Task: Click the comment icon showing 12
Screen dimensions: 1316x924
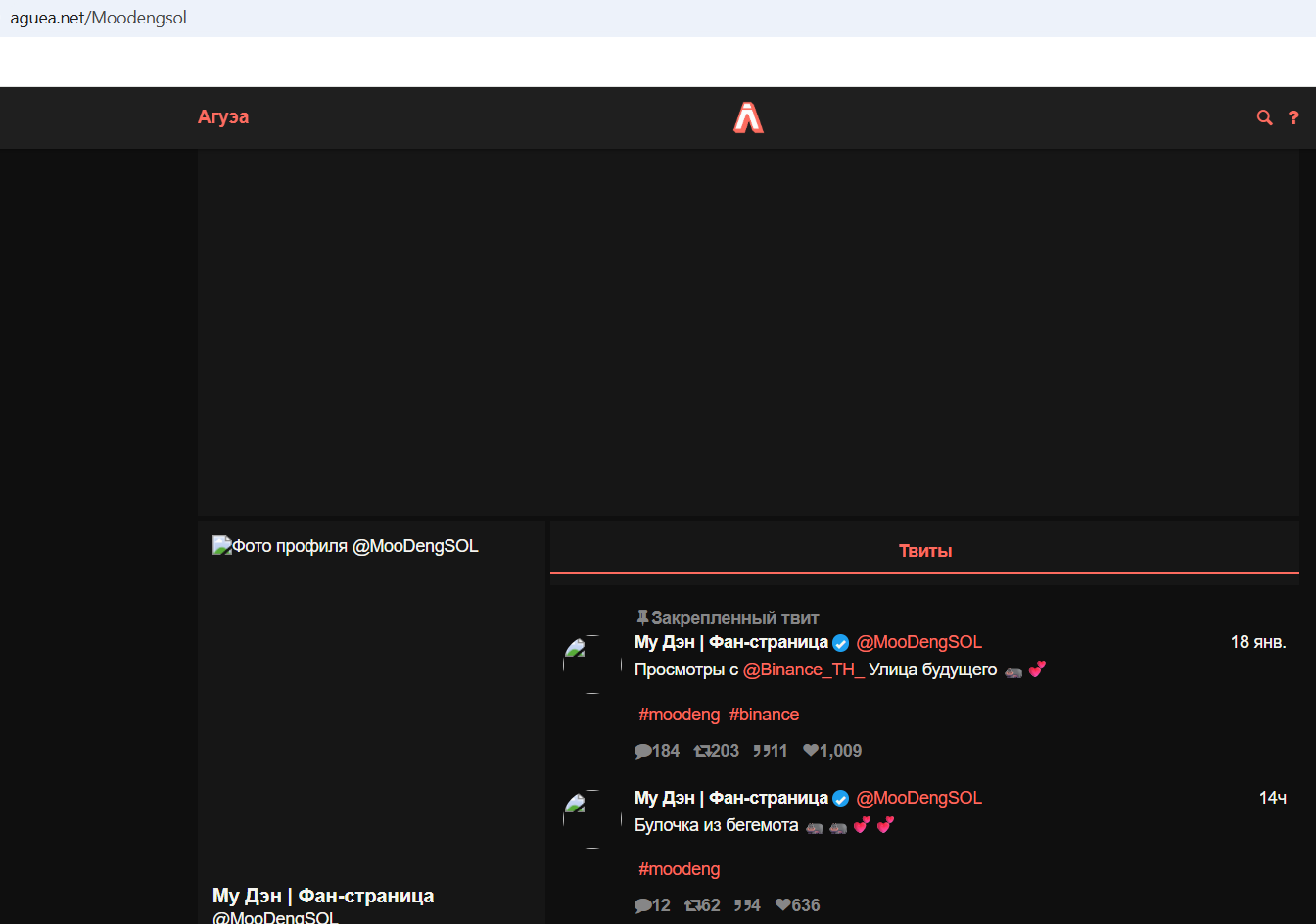Action: click(642, 905)
